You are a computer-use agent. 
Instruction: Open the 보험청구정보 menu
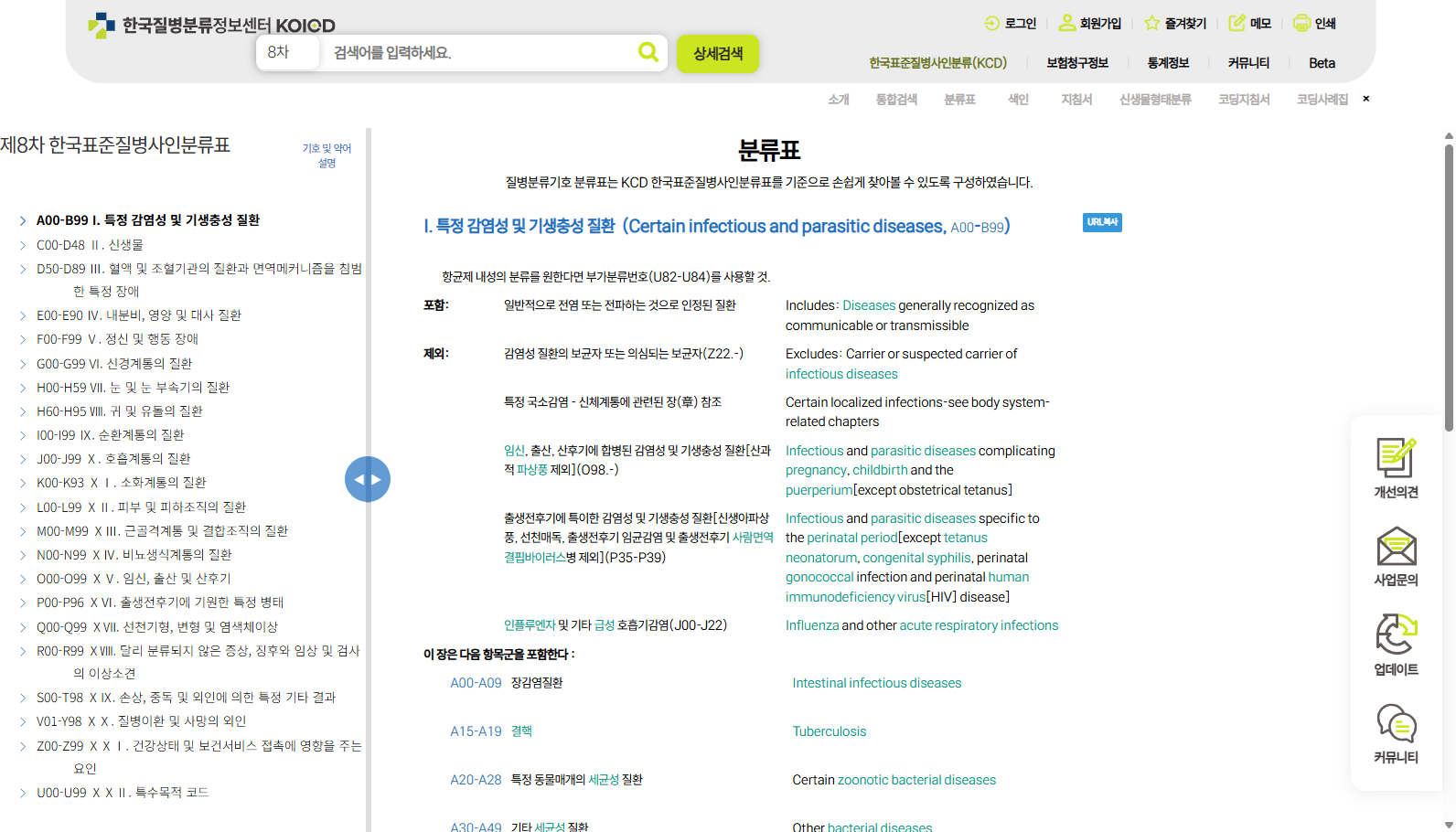pyautogui.click(x=1076, y=63)
